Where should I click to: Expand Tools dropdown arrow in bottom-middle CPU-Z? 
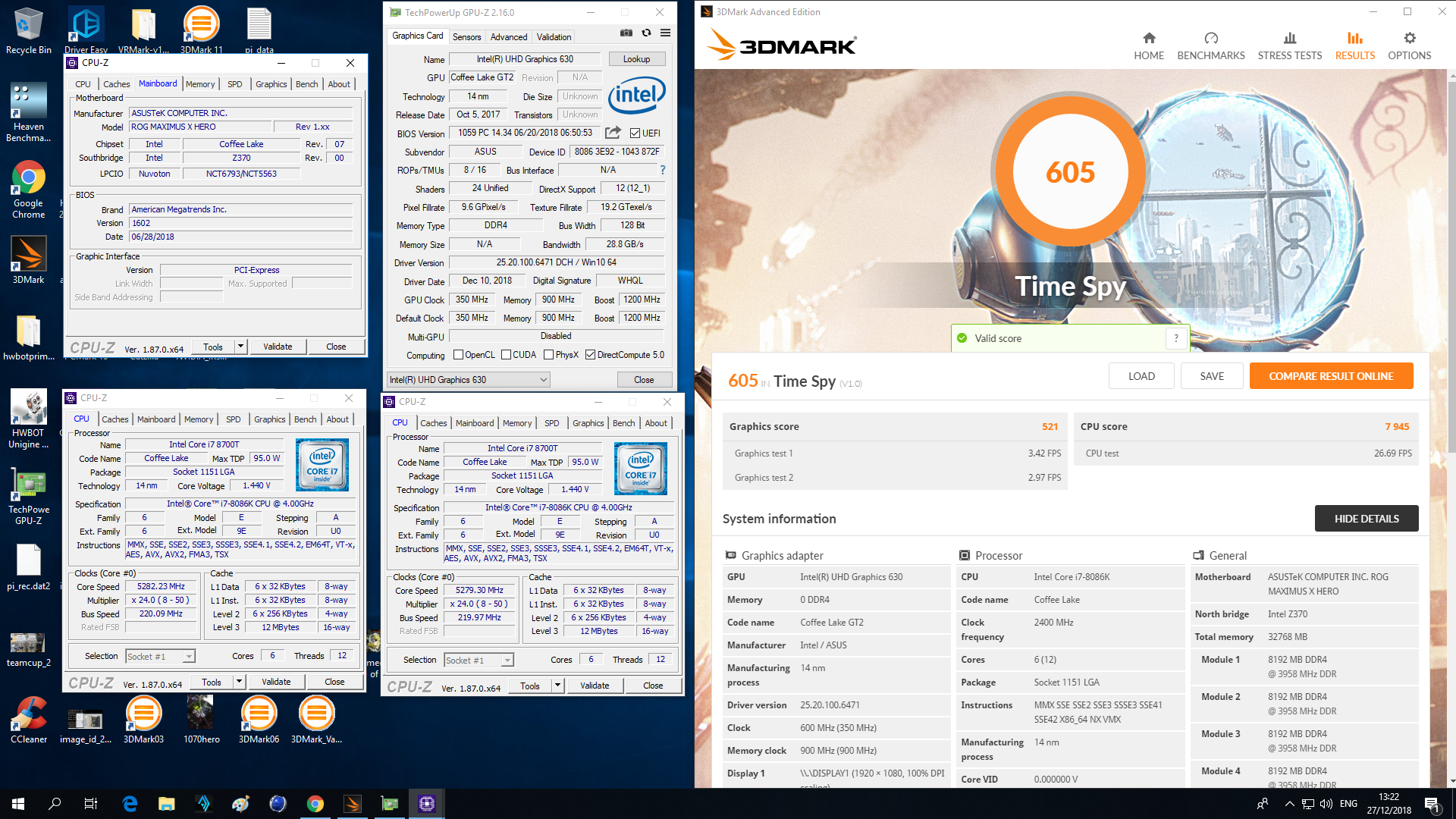pos(557,686)
